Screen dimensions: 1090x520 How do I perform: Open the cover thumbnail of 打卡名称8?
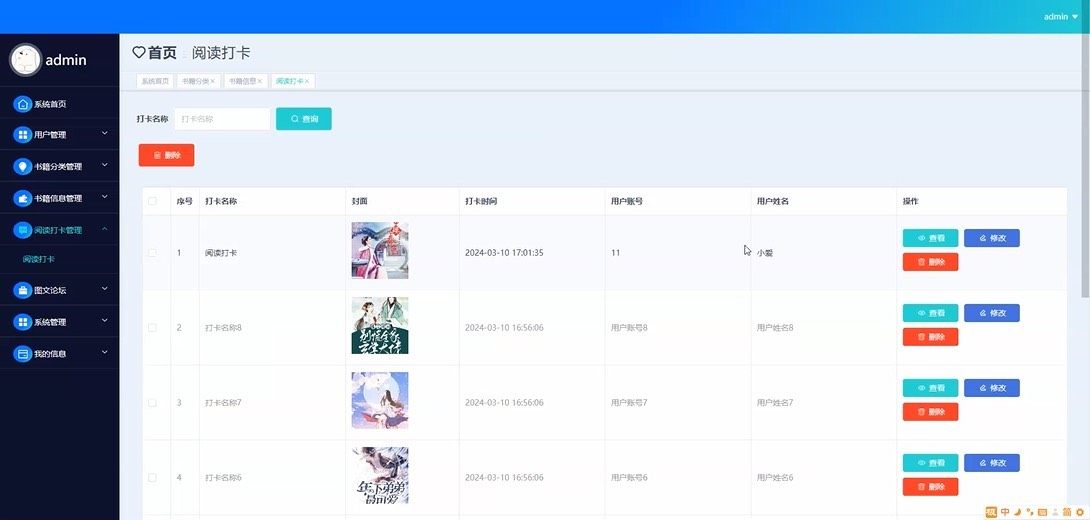[x=380, y=325]
